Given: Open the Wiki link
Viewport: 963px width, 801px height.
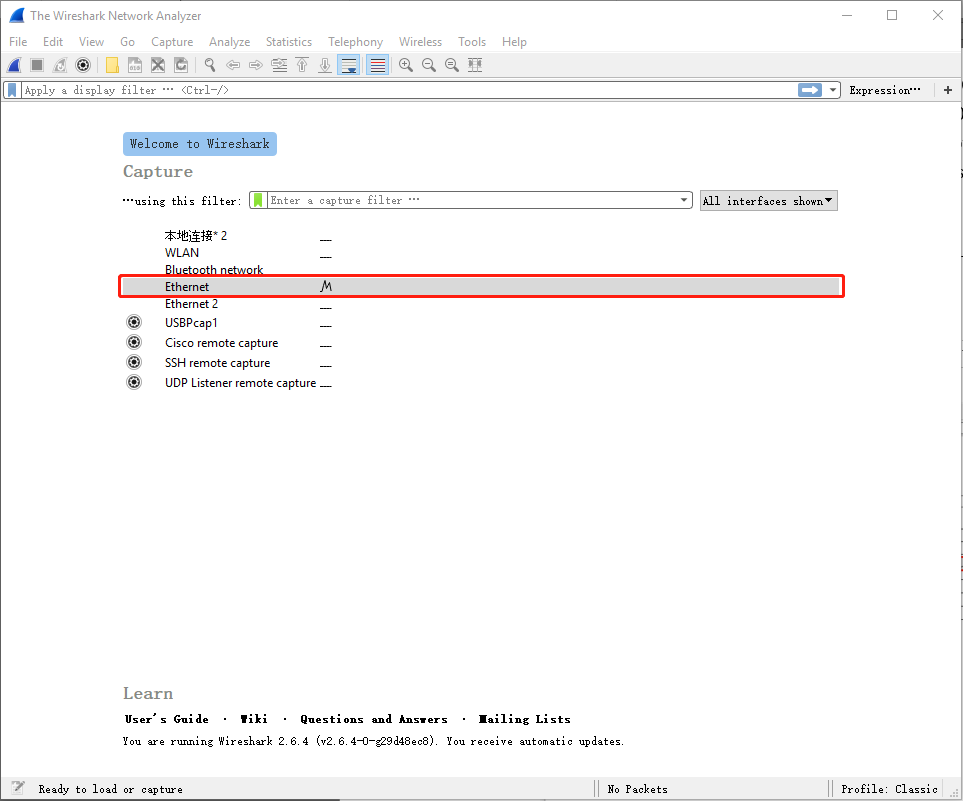Looking at the screenshot, I should tap(254, 719).
